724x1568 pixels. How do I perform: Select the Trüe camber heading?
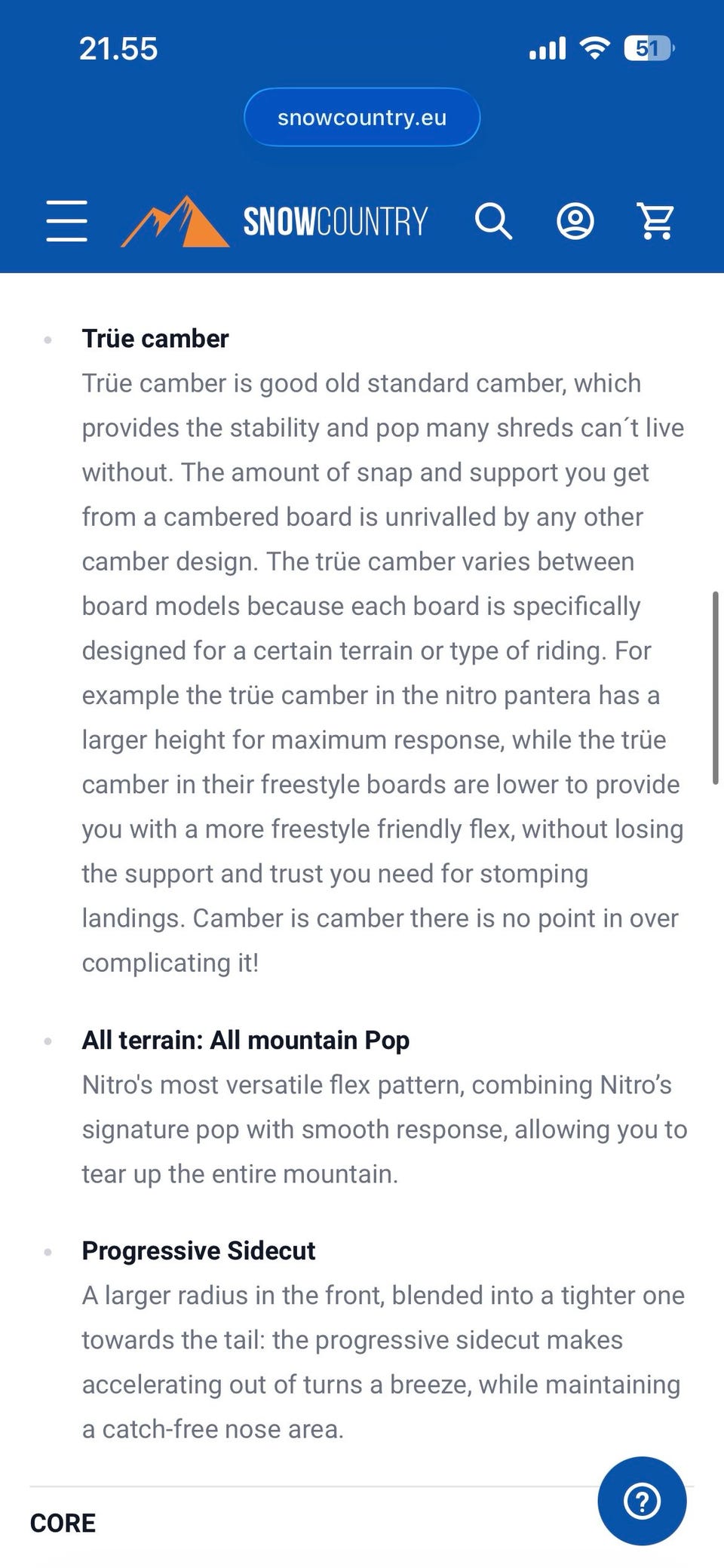click(155, 339)
